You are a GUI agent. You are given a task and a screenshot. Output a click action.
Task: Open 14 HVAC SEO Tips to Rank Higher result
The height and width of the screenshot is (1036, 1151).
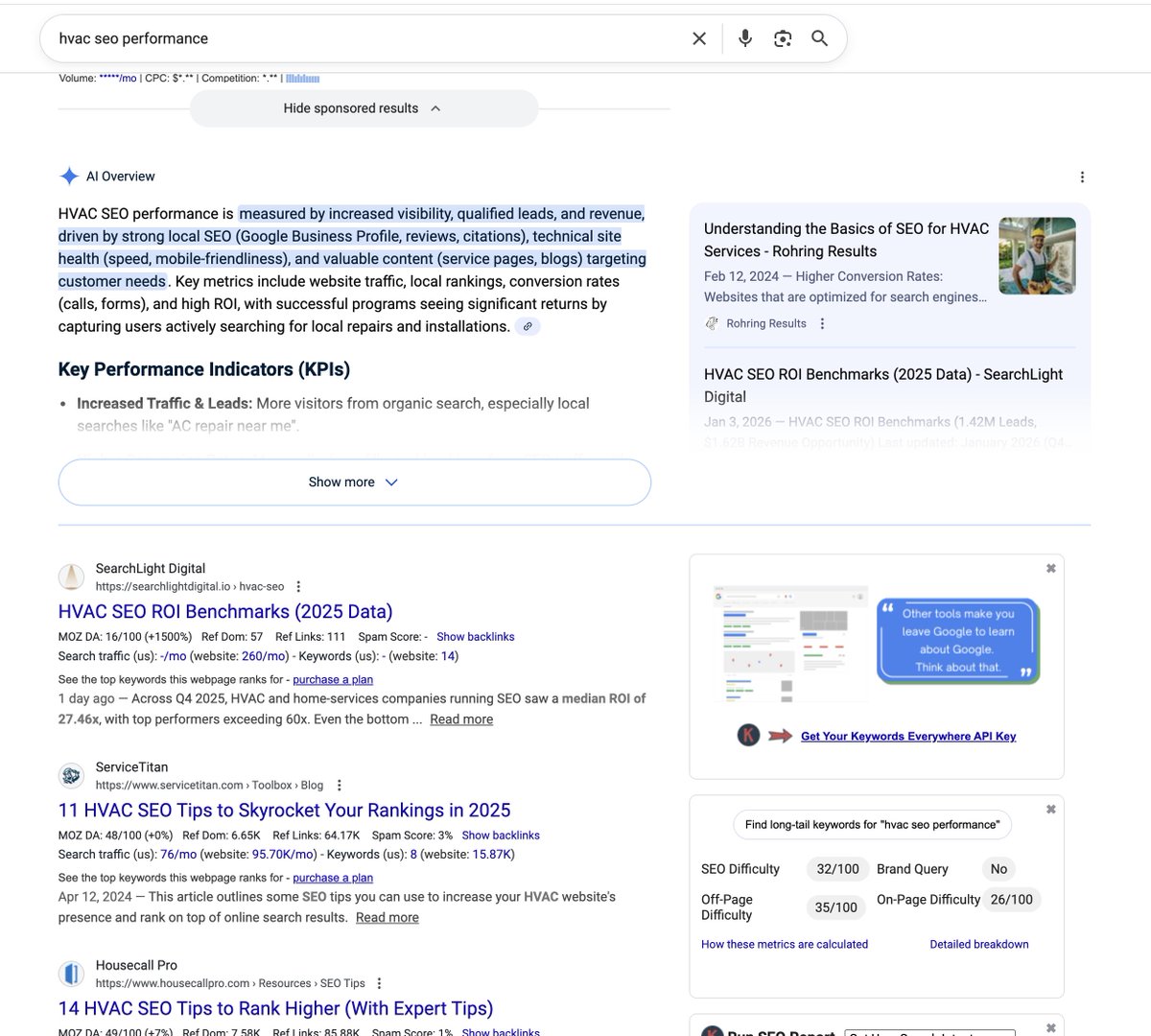pos(275,1008)
